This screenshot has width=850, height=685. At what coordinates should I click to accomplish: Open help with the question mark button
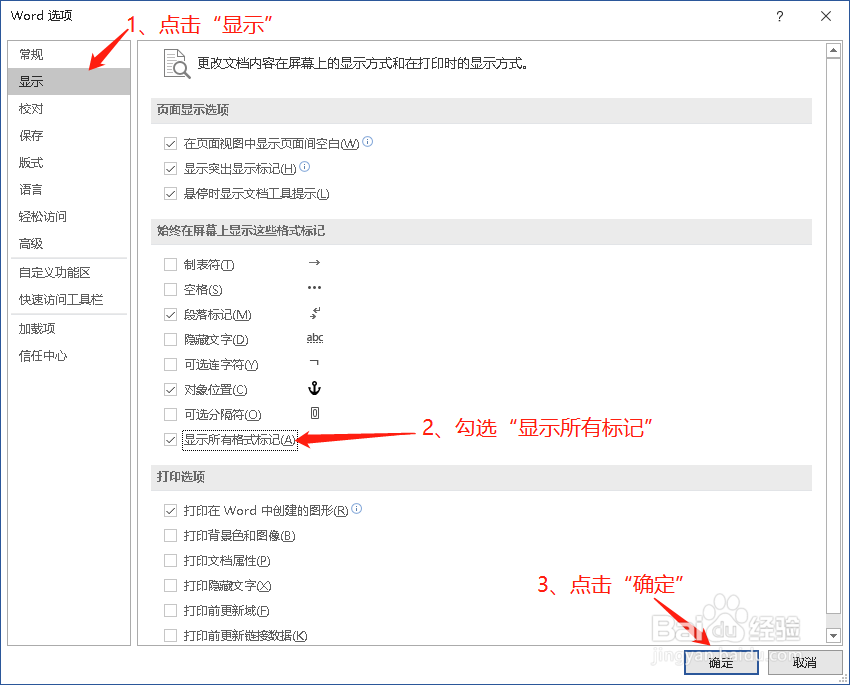pyautogui.click(x=780, y=16)
